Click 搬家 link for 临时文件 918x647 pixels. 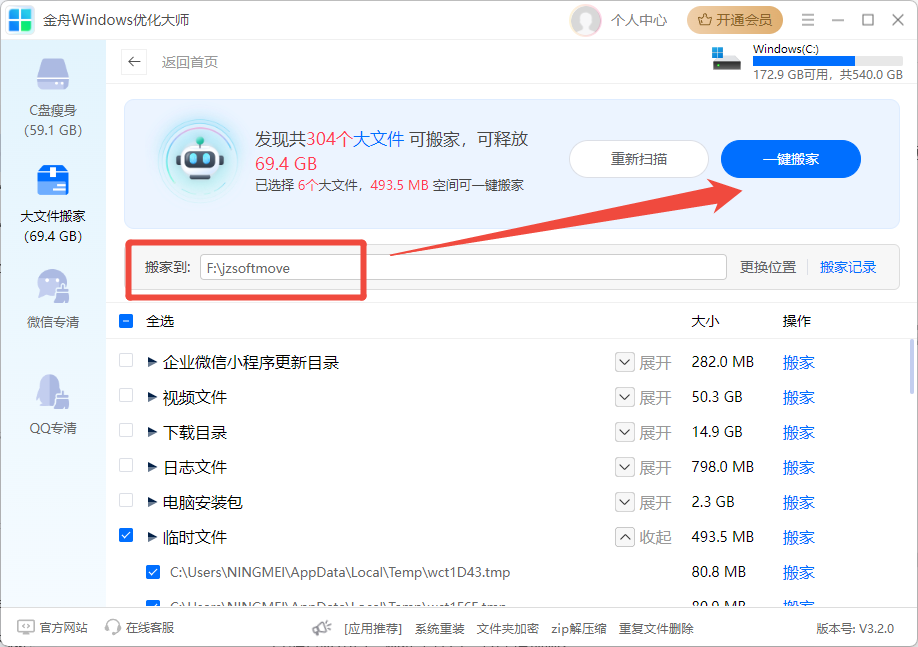pyautogui.click(x=799, y=537)
